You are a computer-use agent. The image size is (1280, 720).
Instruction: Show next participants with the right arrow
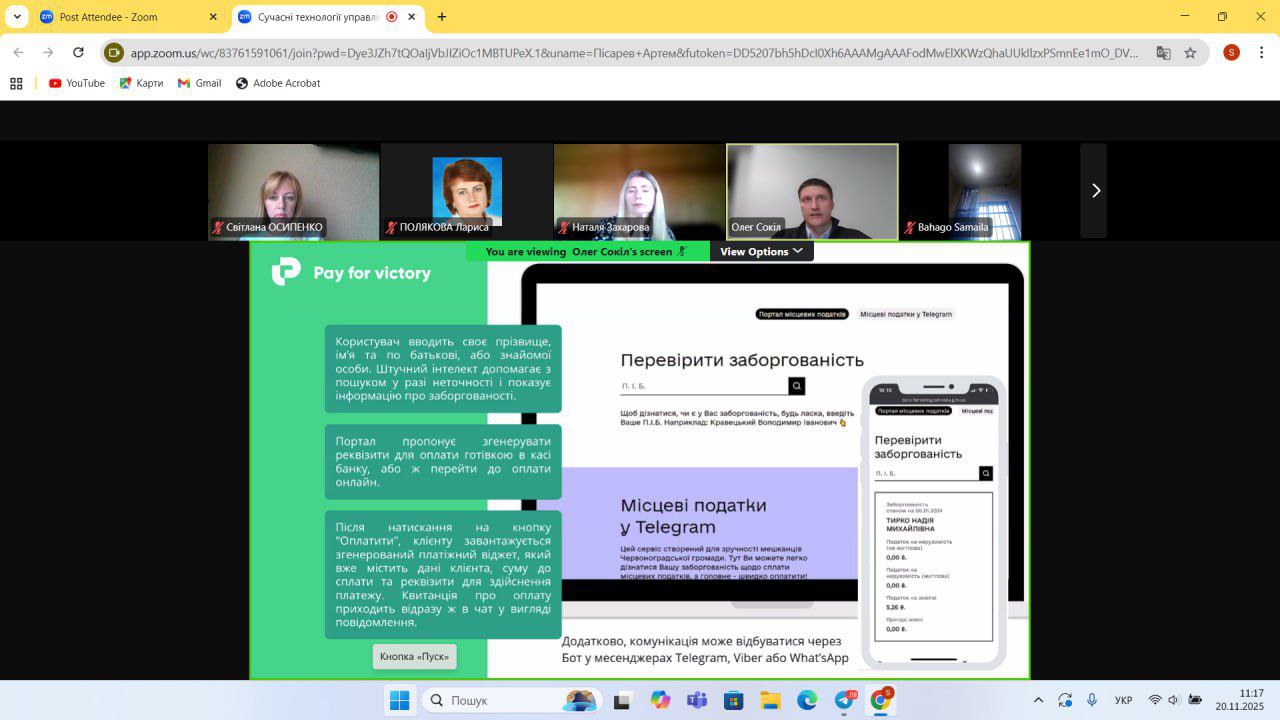pyautogui.click(x=1095, y=190)
